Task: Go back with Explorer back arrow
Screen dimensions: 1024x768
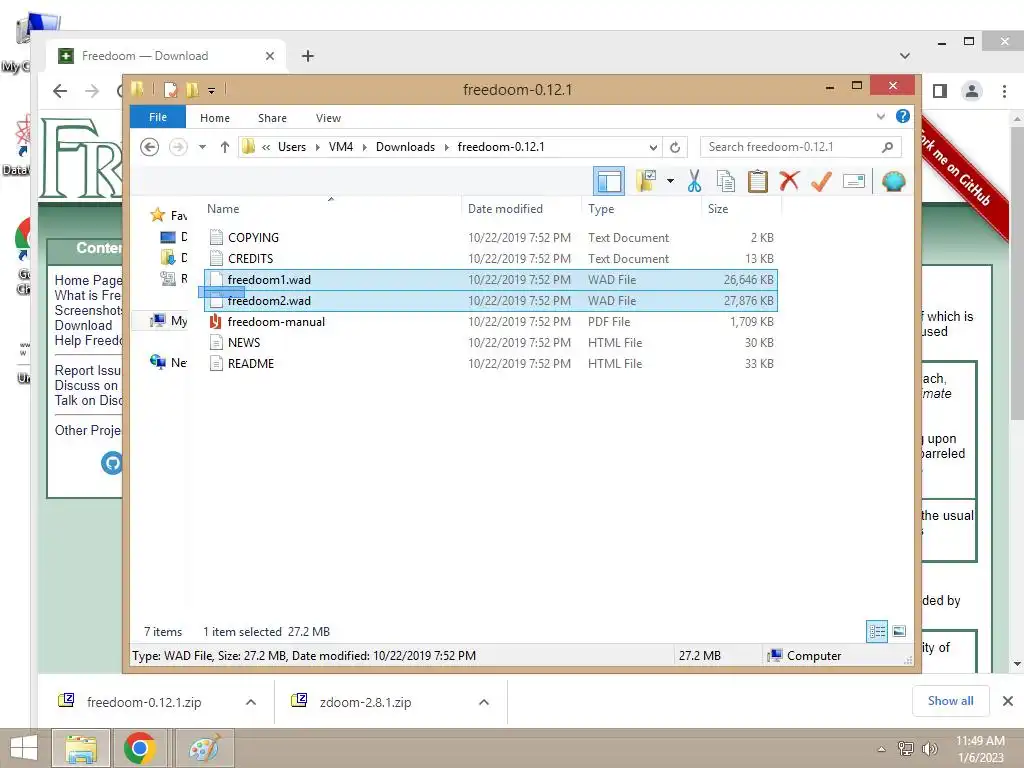Action: click(150, 147)
